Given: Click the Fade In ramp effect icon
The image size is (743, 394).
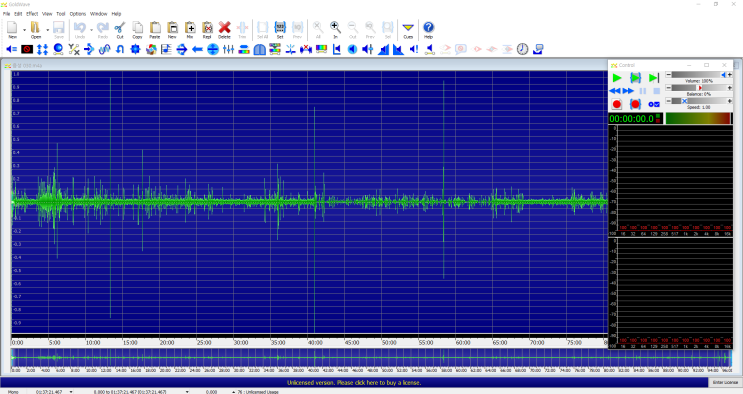Looking at the screenshot, I should (x=383, y=49).
